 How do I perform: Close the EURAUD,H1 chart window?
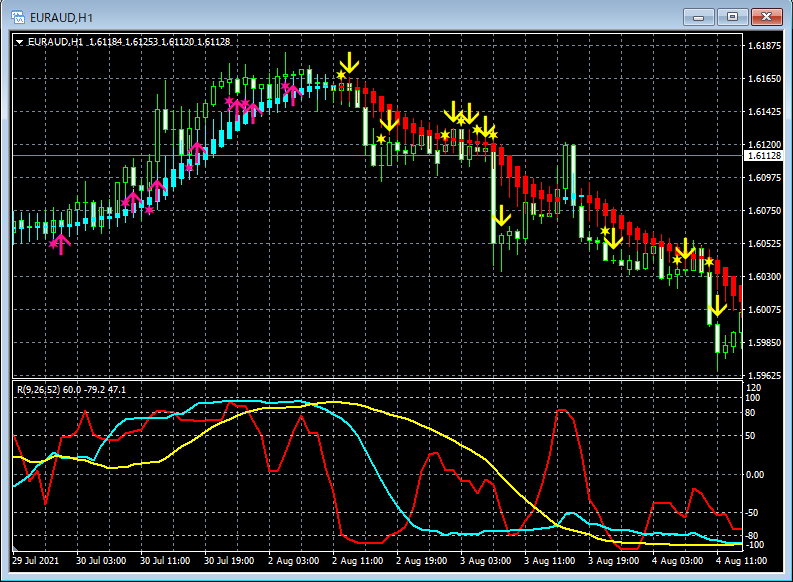point(765,17)
